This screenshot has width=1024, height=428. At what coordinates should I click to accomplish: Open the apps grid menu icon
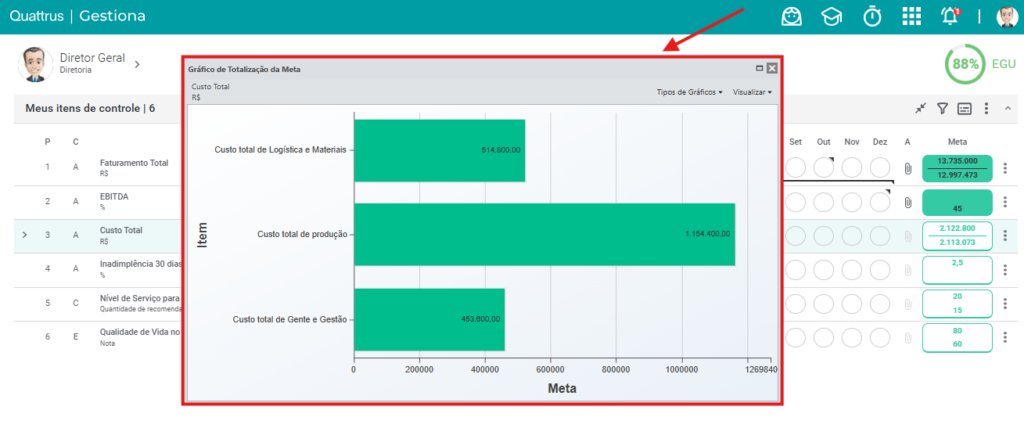911,16
